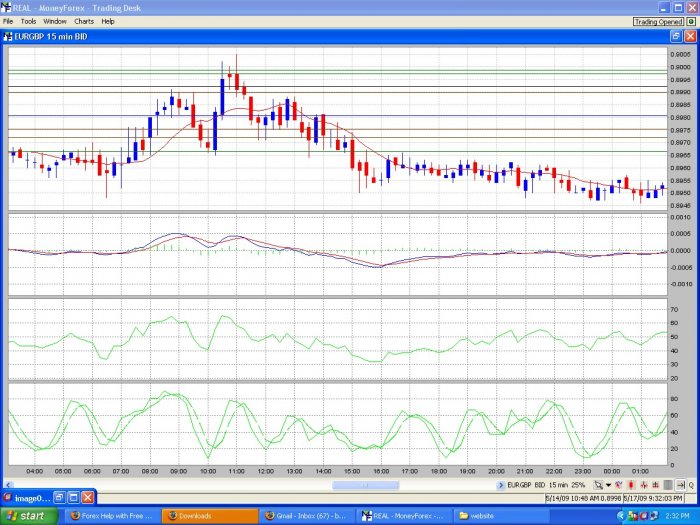The image size is (700, 525).
Task: Click the Q zoom icon
Action: (x=691, y=485)
